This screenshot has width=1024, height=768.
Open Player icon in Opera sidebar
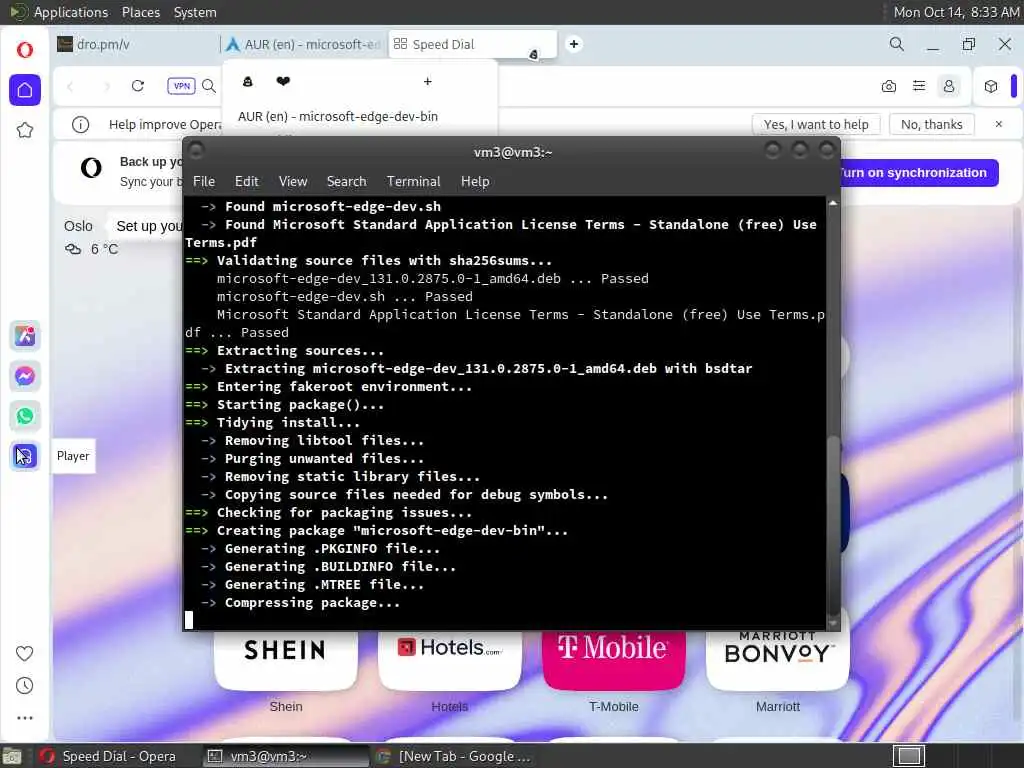point(25,456)
